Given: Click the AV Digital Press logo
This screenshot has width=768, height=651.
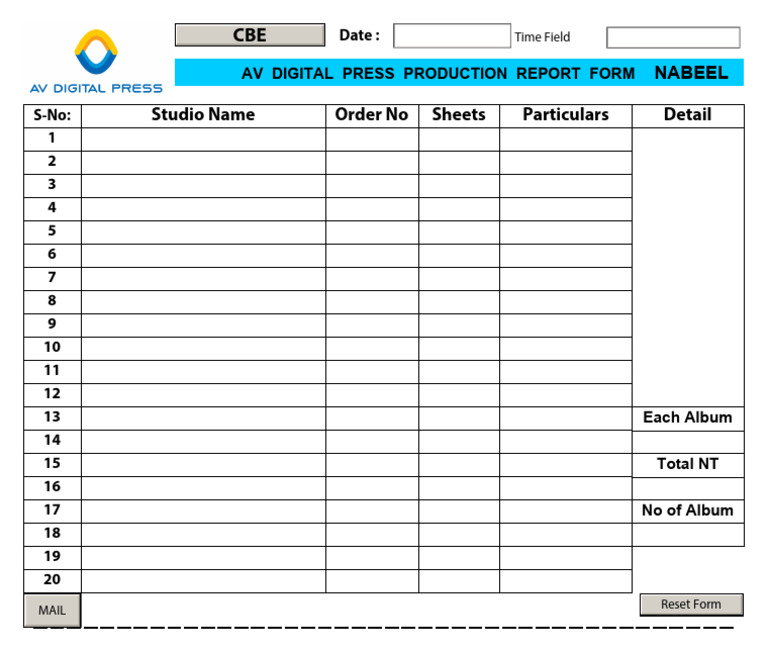Looking at the screenshot, I should point(96,61).
